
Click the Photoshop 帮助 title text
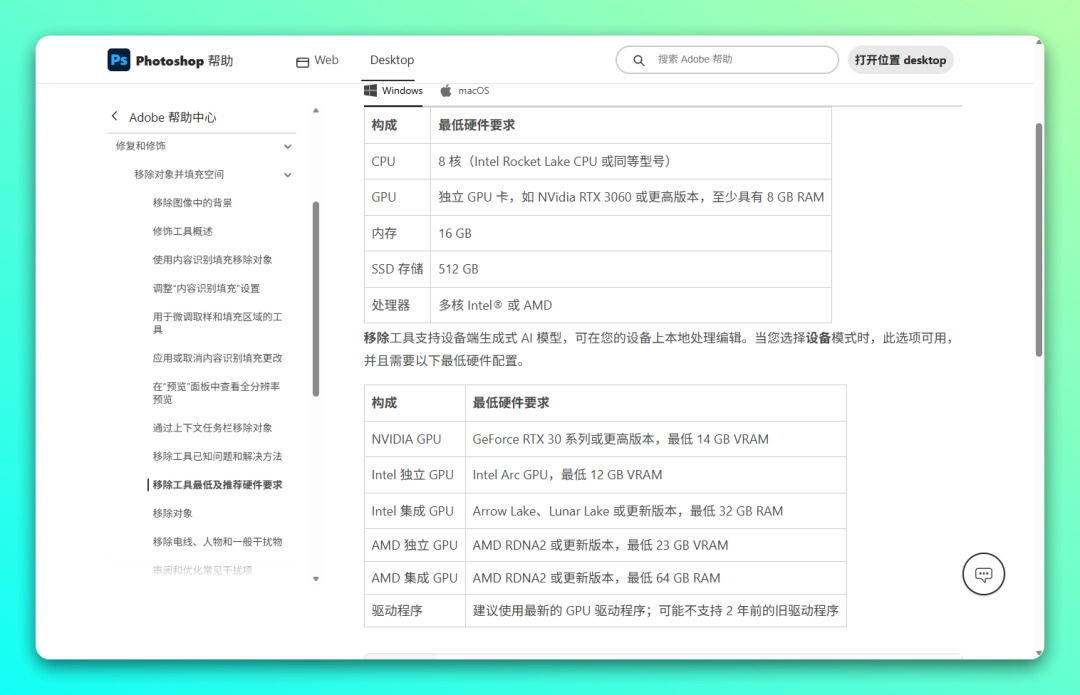click(x=185, y=61)
